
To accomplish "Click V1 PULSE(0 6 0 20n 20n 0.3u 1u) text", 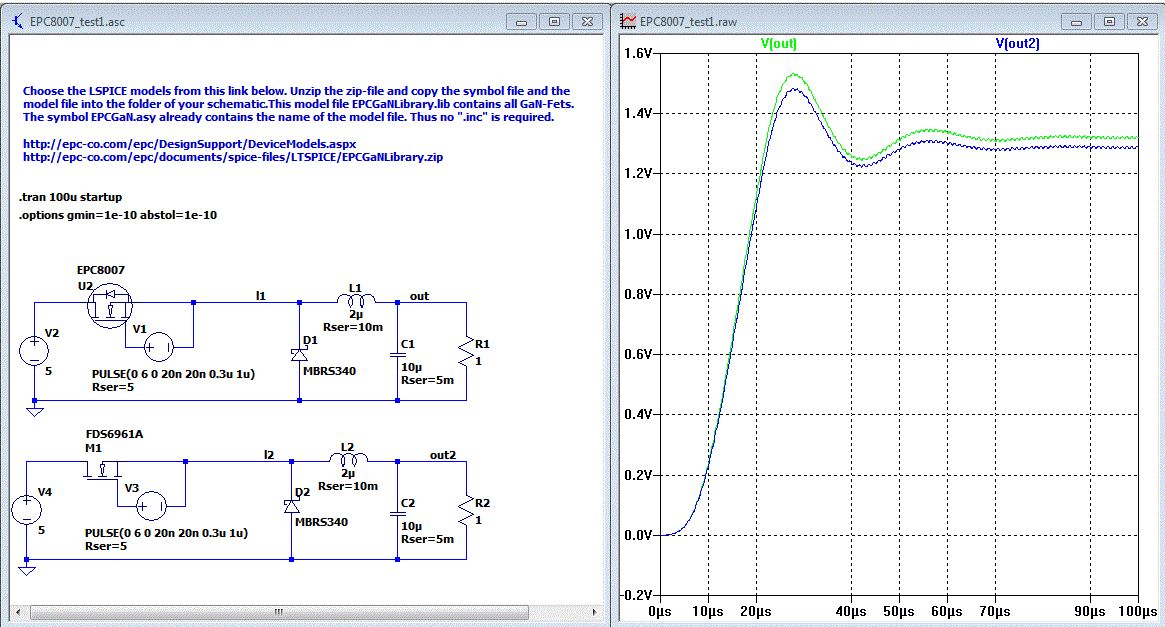I will pos(173,374).
